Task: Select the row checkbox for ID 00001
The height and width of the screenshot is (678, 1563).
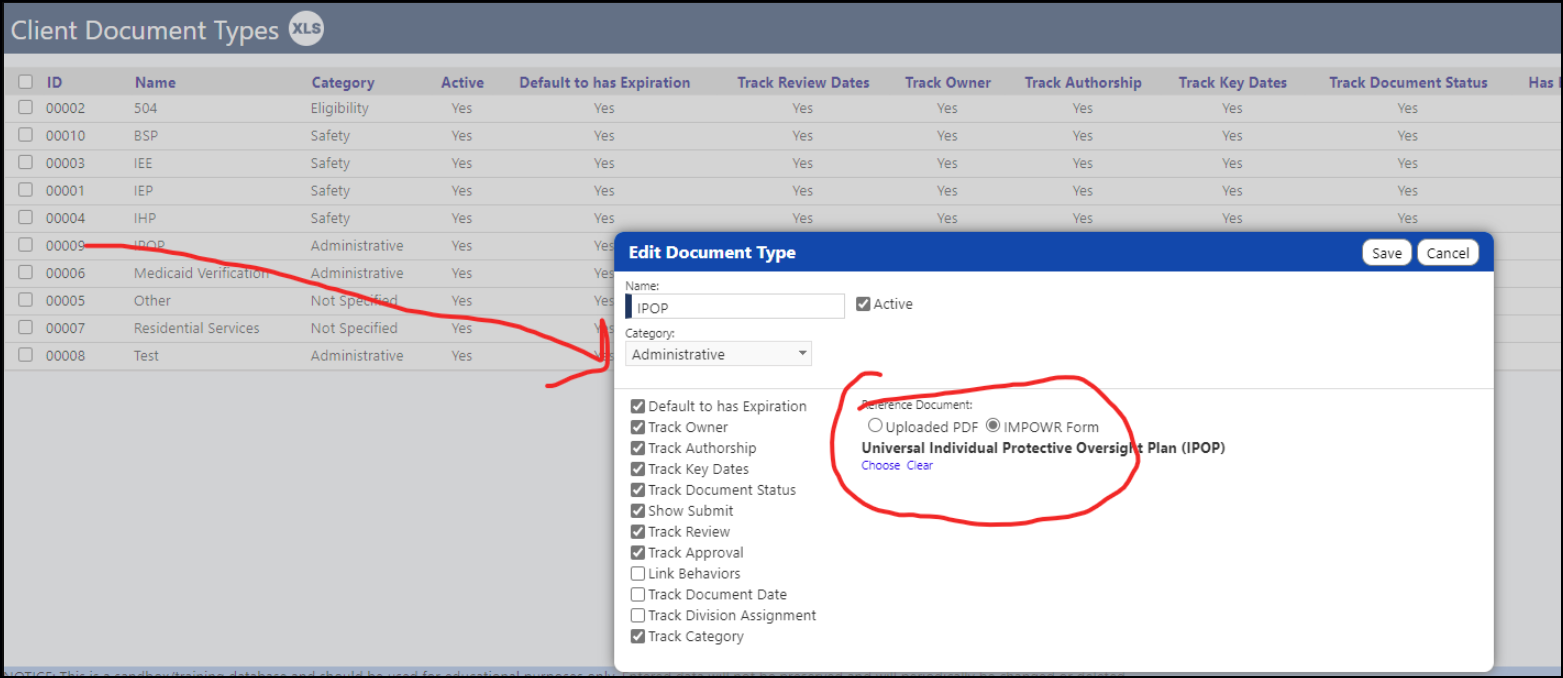Action: pyautogui.click(x=25, y=190)
